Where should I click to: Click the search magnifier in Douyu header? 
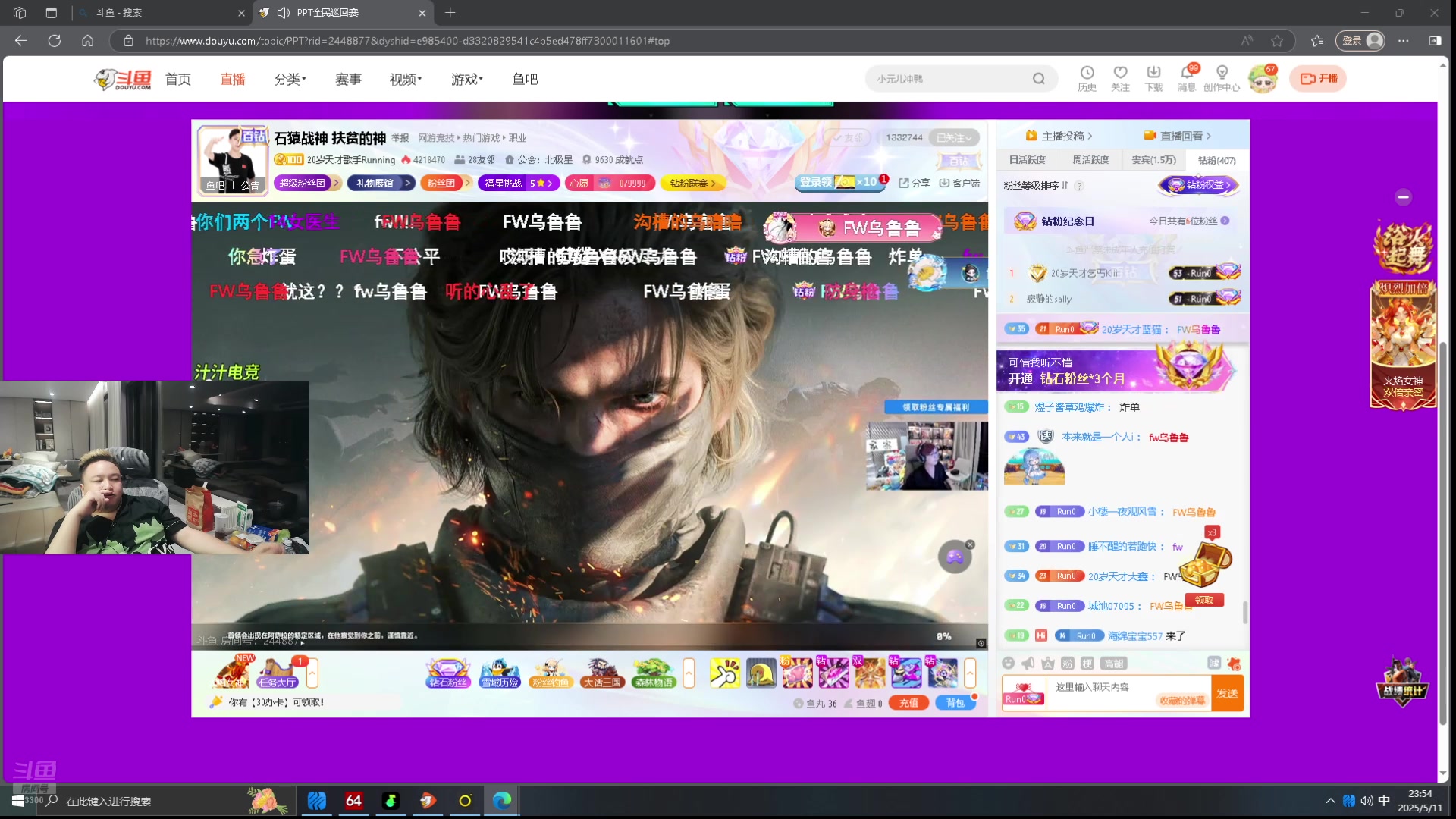click(x=1039, y=78)
